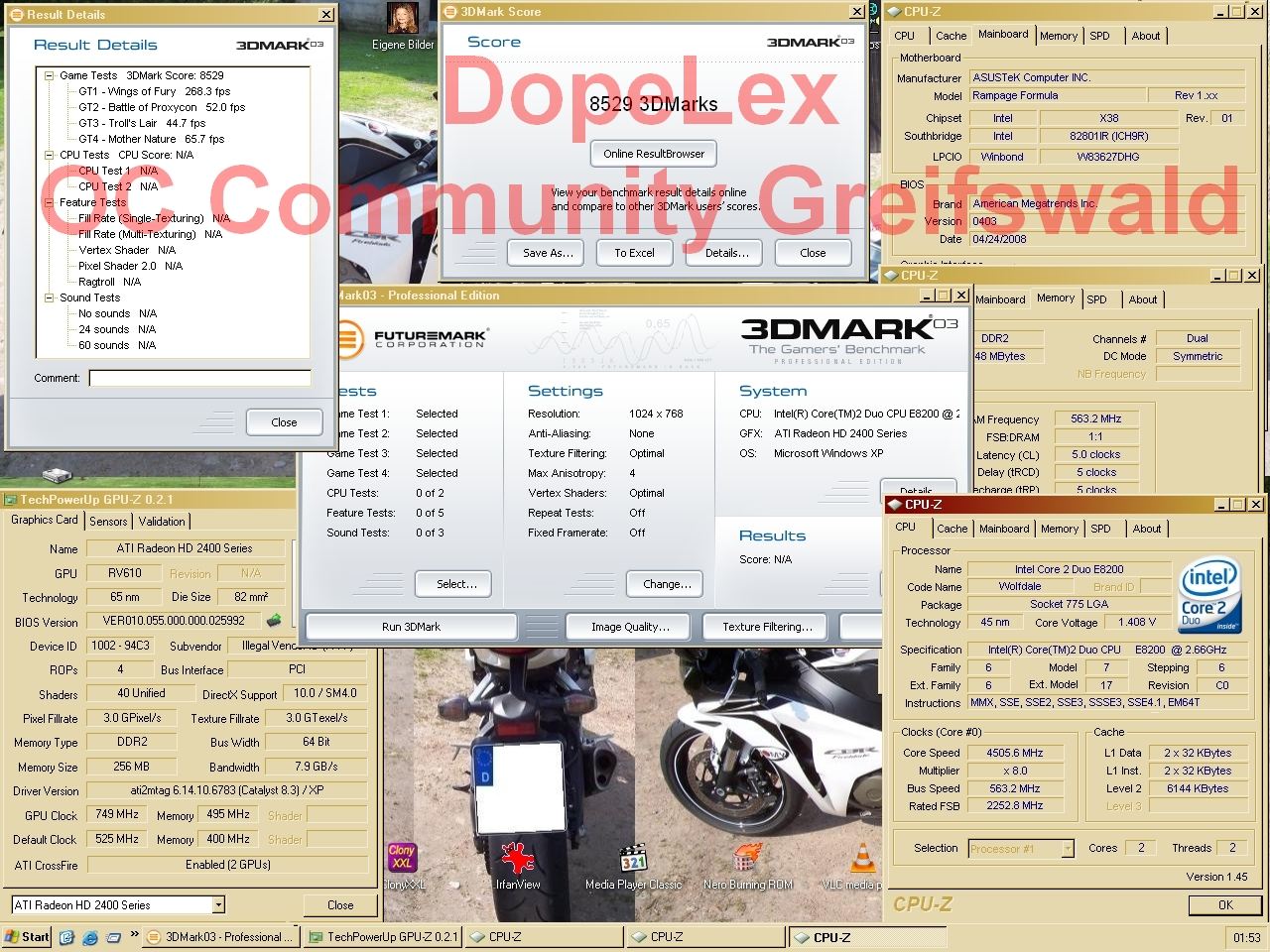Launch Nero Burning ROM desktop icon

747,859
